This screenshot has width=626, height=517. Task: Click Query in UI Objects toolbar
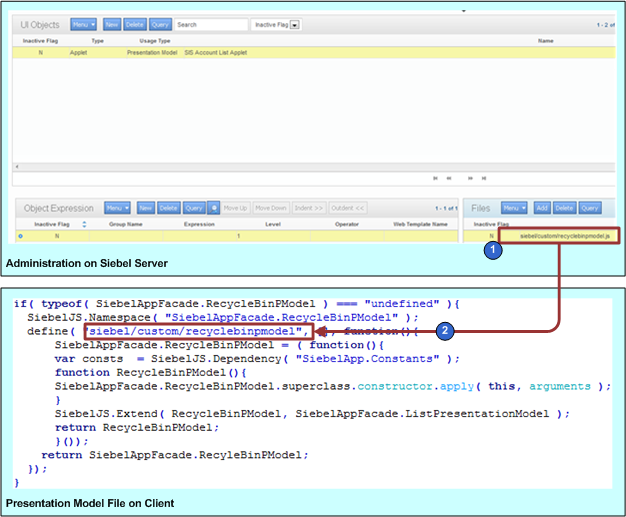160,25
